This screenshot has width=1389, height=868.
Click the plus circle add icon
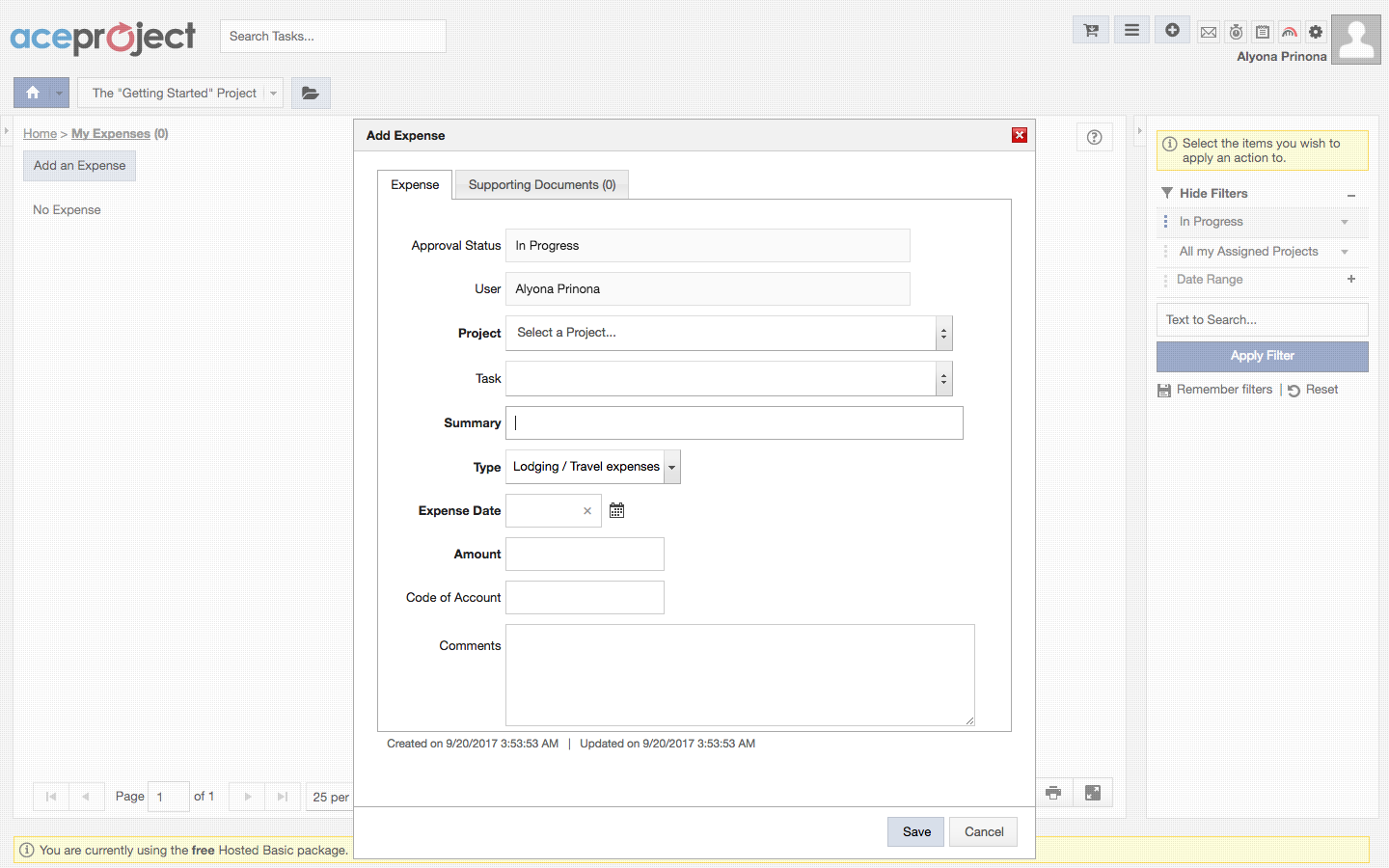(1172, 31)
